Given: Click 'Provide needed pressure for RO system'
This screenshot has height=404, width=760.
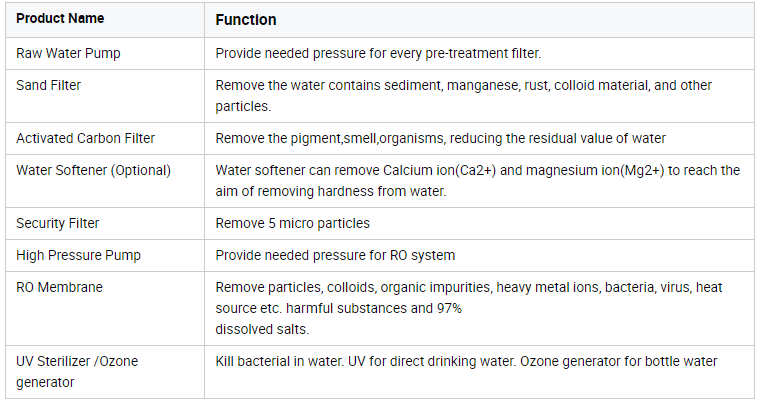Looking at the screenshot, I should click(x=335, y=255).
